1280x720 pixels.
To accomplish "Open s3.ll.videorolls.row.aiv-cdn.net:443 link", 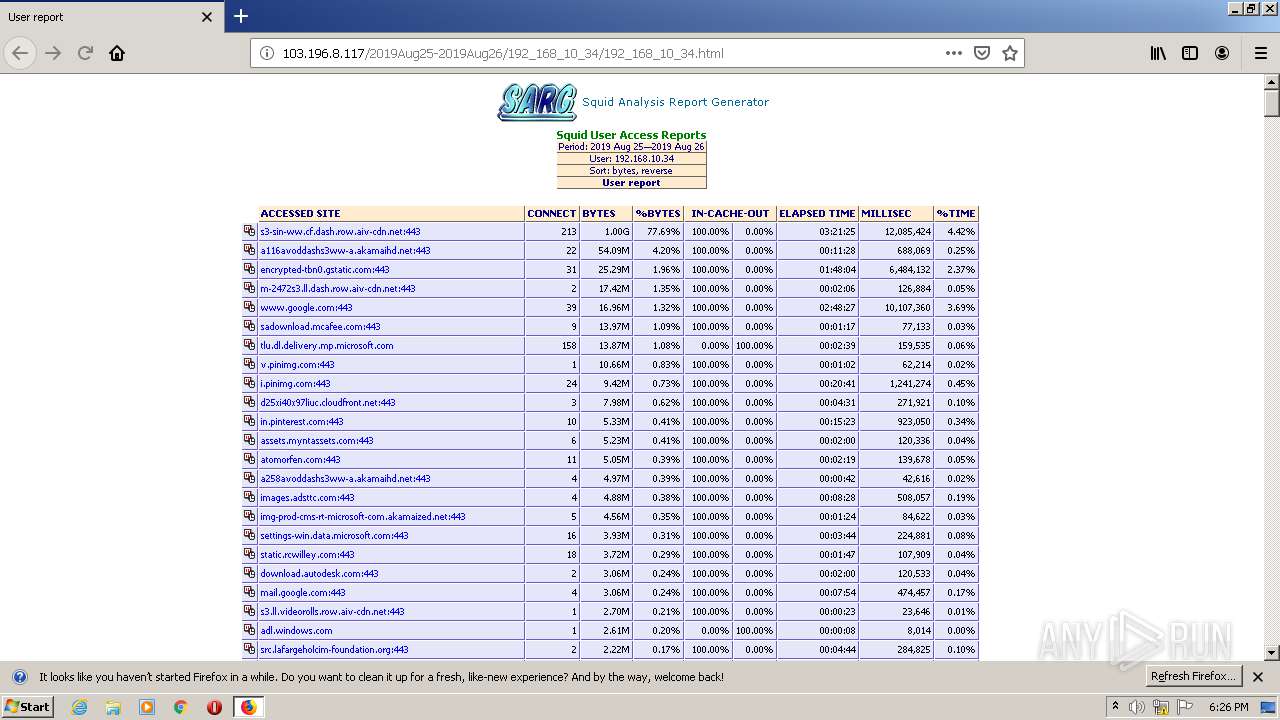I will pyautogui.click(x=332, y=612).
